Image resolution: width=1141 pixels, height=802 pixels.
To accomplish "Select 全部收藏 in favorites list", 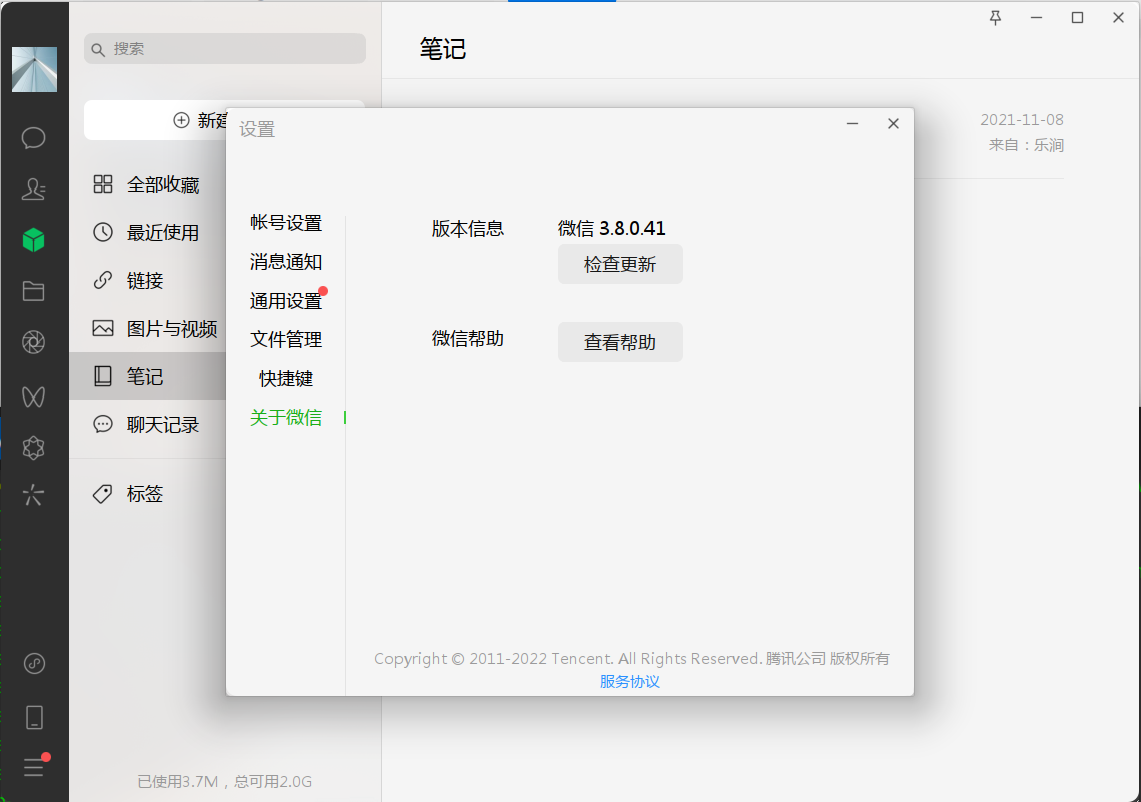I will (162, 185).
